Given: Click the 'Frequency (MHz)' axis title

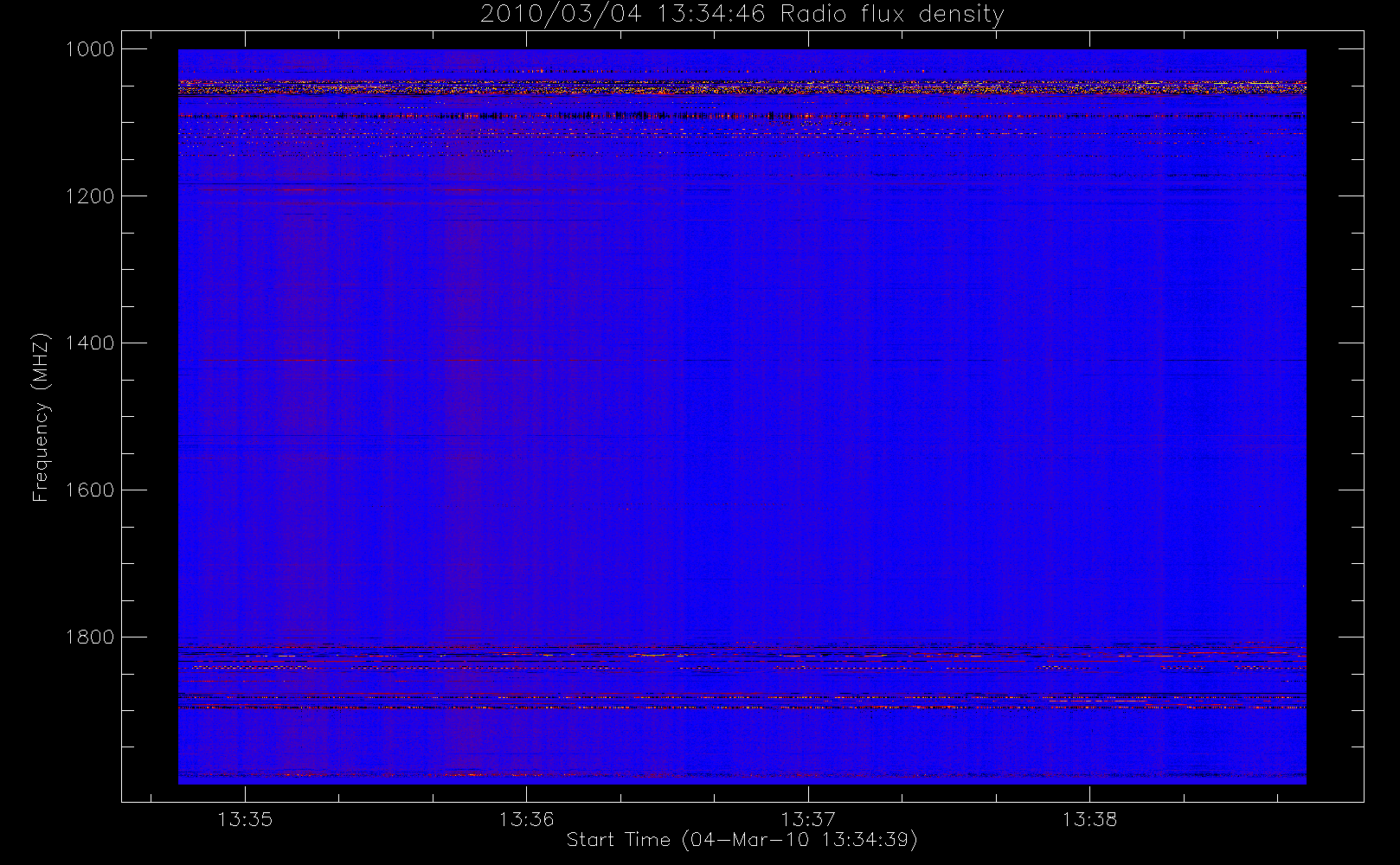Looking at the screenshot, I should pyautogui.click(x=41, y=417).
